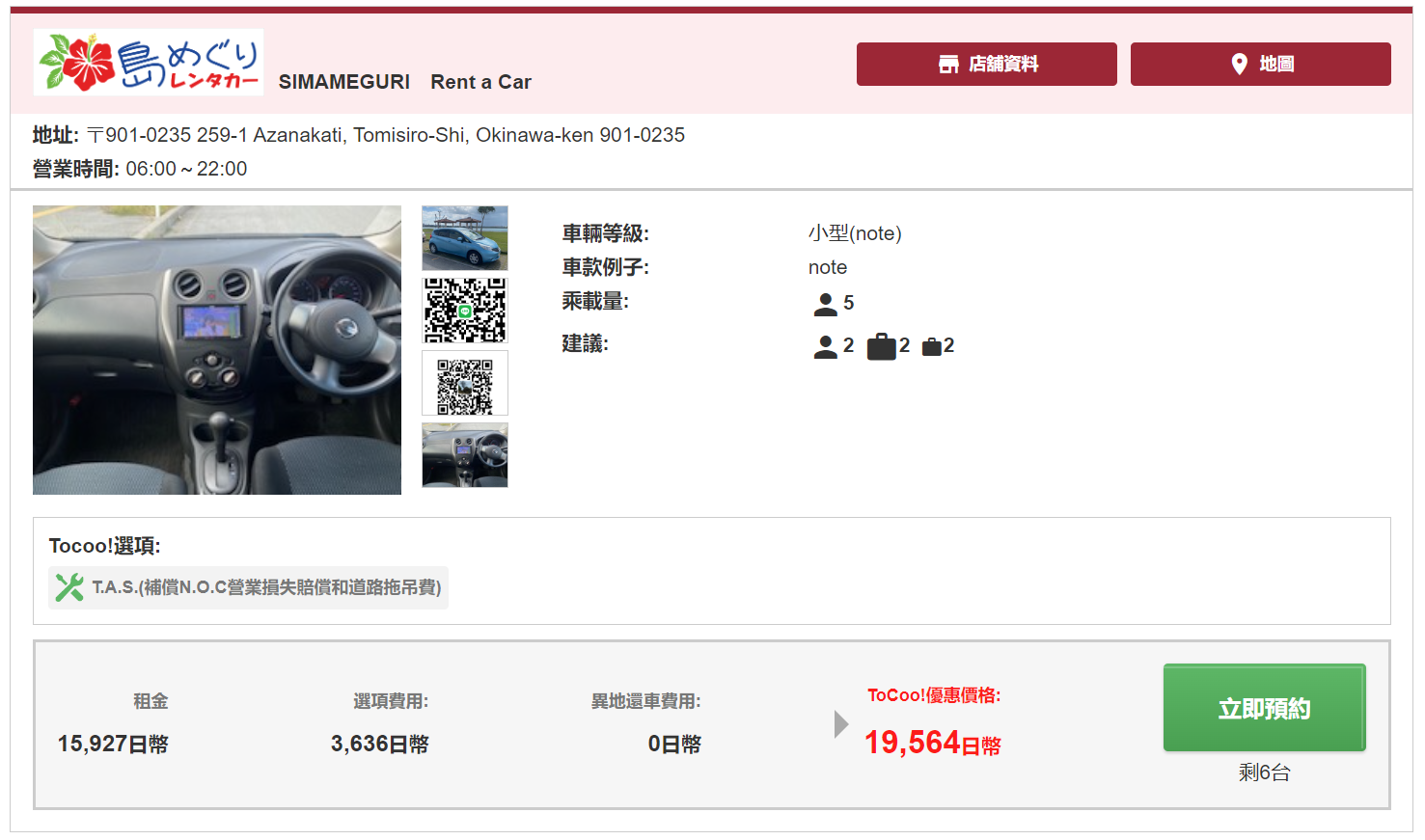Click the gray arrow before ToCoo! price
The width and height of the screenshot is (1425, 840).
pyautogui.click(x=841, y=724)
